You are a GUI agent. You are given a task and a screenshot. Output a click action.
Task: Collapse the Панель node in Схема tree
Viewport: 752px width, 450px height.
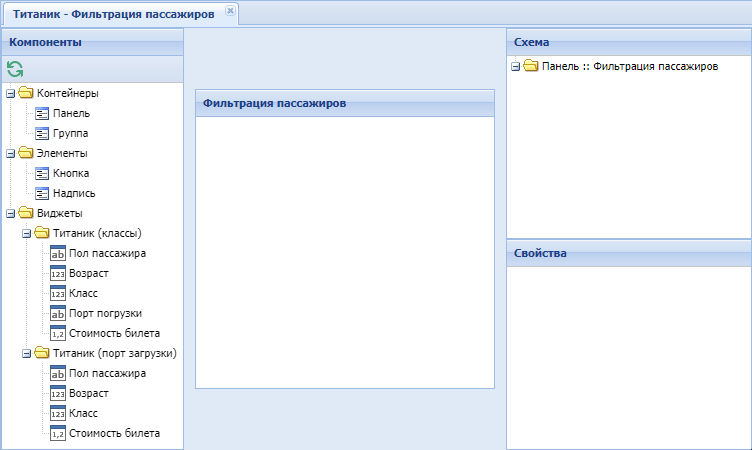click(x=515, y=67)
